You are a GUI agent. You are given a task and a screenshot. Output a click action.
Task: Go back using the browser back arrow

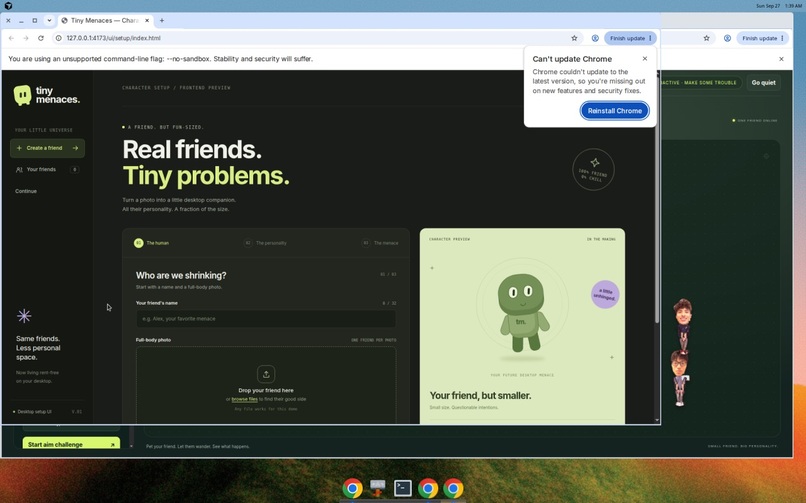coord(11,38)
